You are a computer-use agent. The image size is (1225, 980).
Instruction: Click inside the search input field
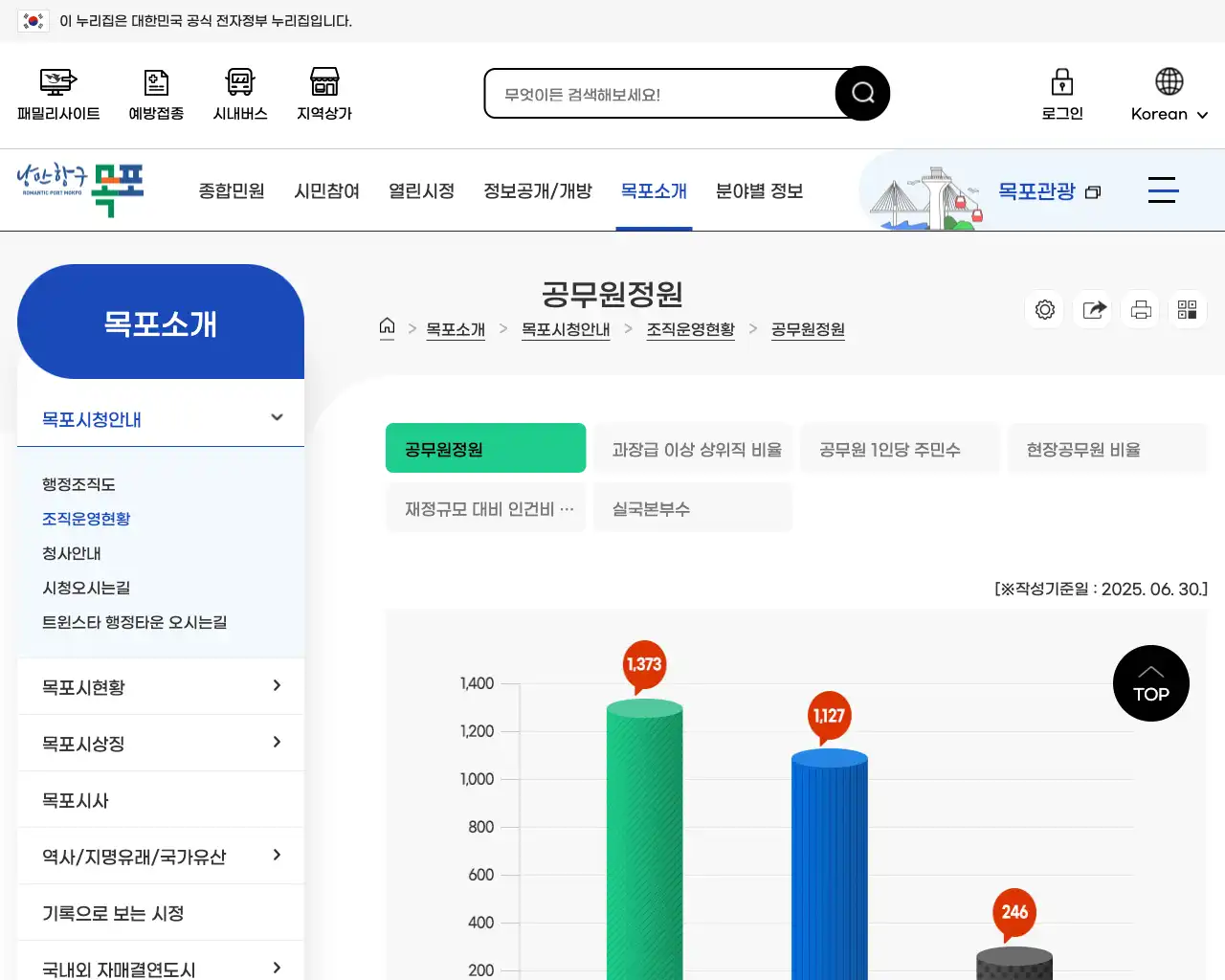pos(660,93)
